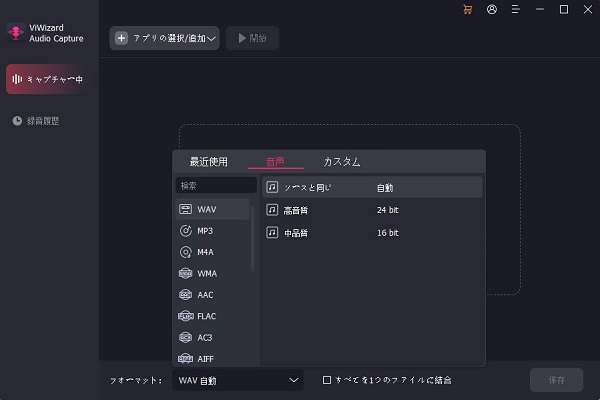Click the ViWizard microphone logo
Screen dimensions: 600x400
[16, 33]
